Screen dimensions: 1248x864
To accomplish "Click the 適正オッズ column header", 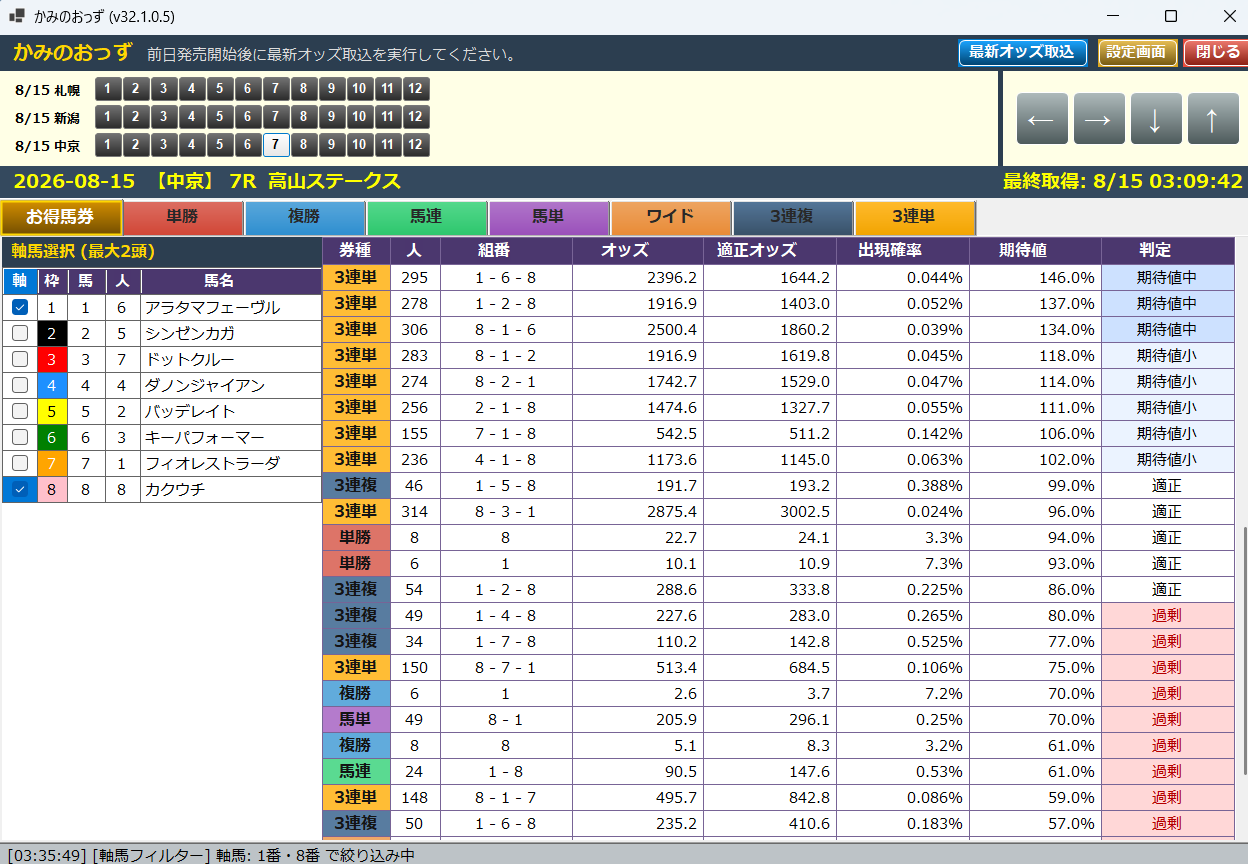I will [x=771, y=251].
